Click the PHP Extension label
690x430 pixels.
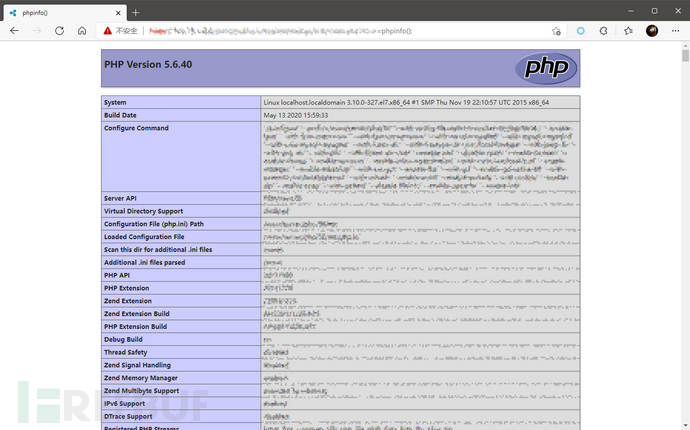(127, 288)
